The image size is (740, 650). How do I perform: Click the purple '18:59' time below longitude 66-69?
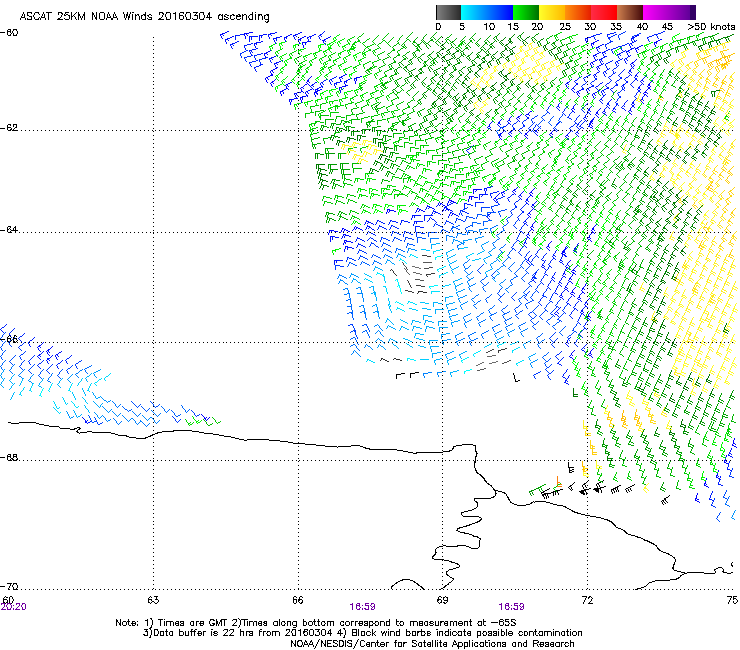point(362,607)
